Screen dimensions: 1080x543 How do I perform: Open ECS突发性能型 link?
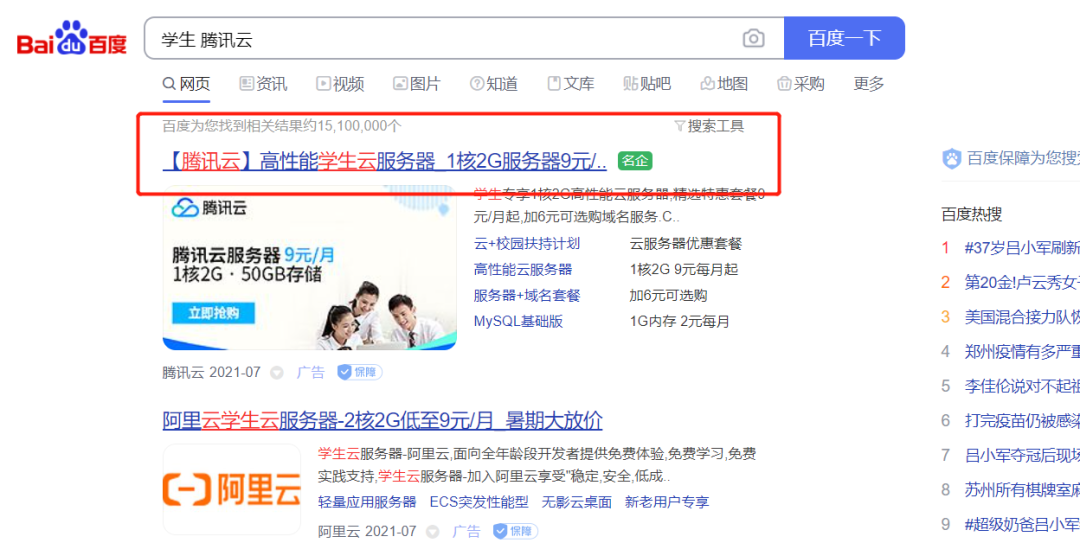pyautogui.click(x=479, y=502)
